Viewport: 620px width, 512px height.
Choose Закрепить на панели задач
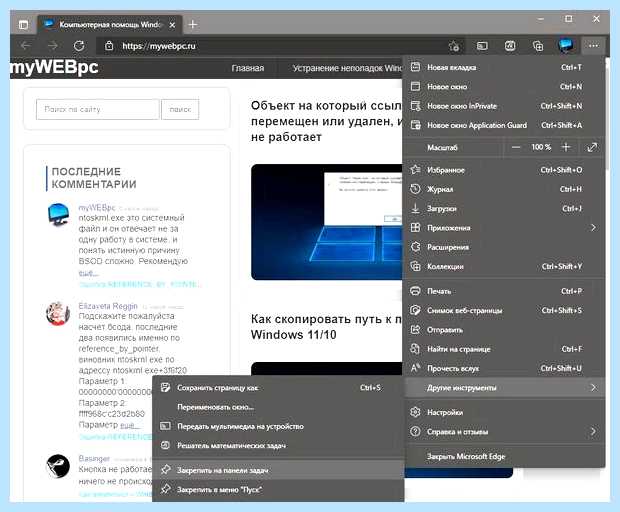click(278, 470)
